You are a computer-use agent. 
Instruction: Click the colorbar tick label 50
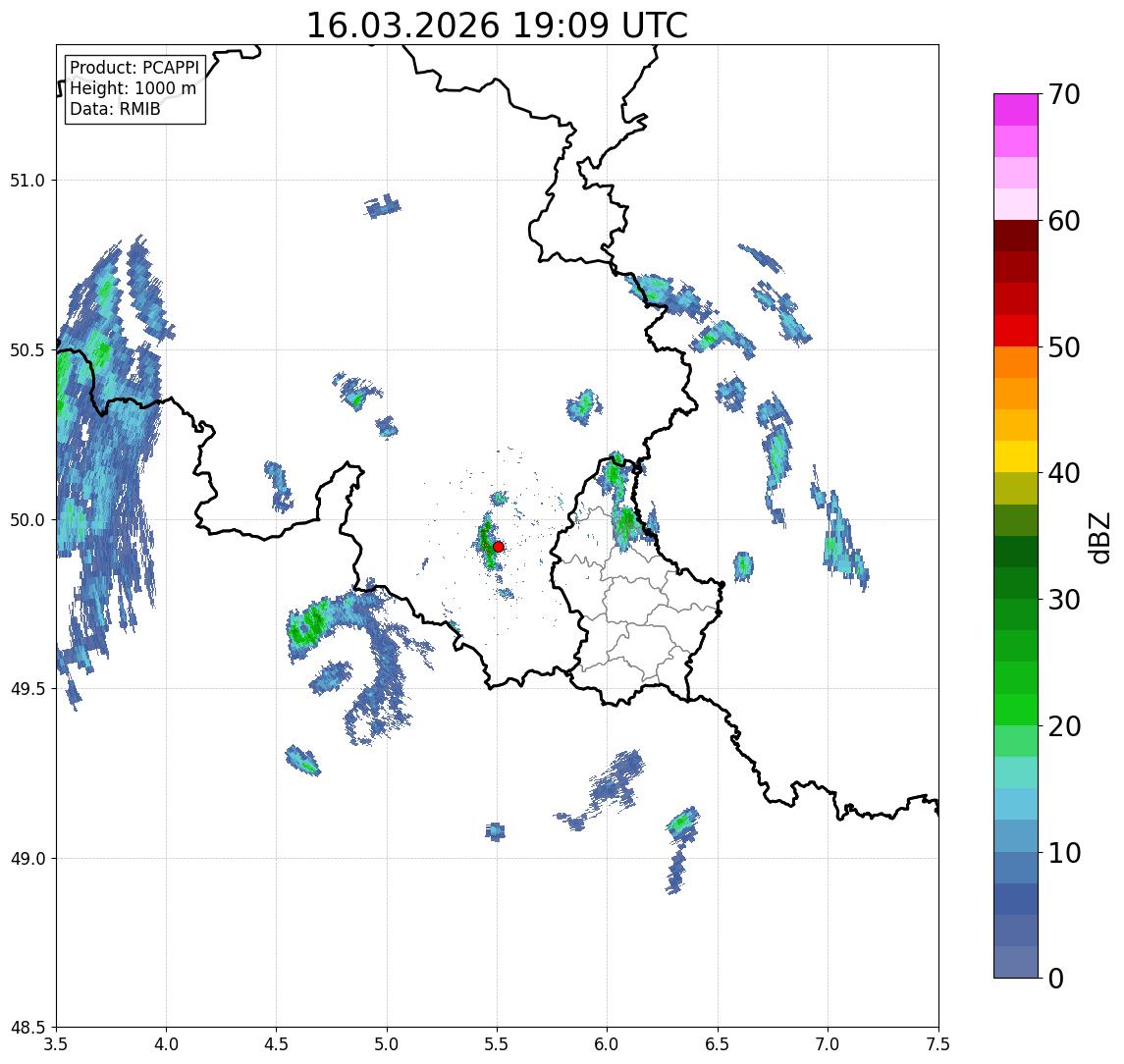coord(1064,347)
